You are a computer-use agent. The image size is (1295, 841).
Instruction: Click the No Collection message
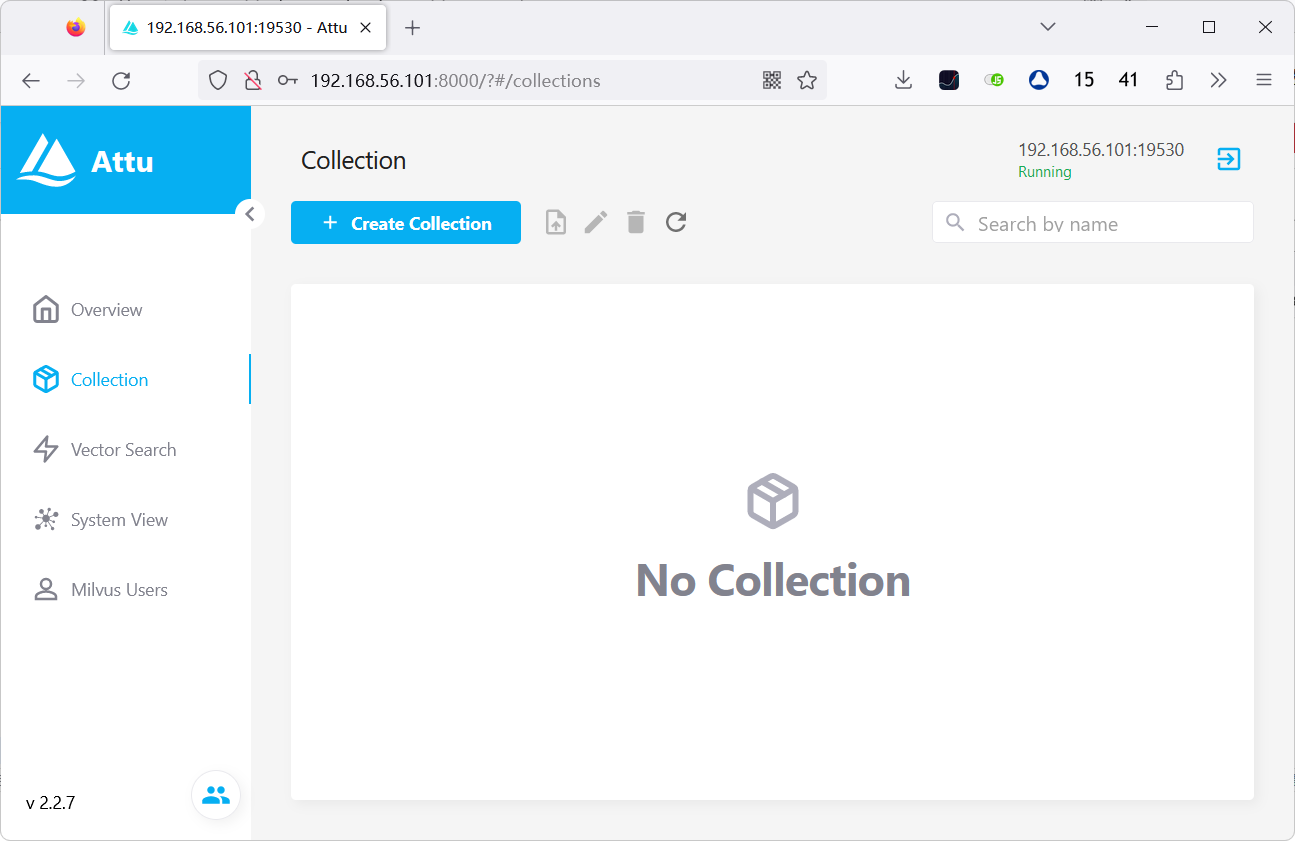[773, 580]
